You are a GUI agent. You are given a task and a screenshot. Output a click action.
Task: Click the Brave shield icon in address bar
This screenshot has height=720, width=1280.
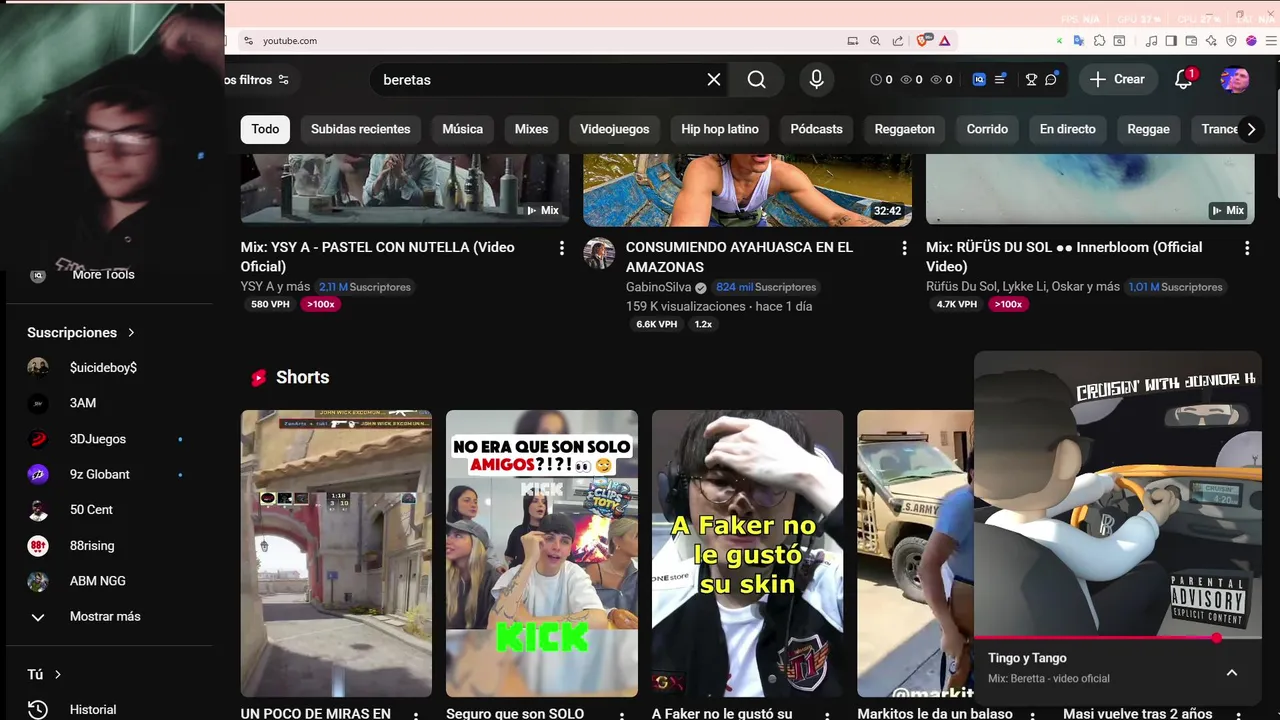point(923,41)
